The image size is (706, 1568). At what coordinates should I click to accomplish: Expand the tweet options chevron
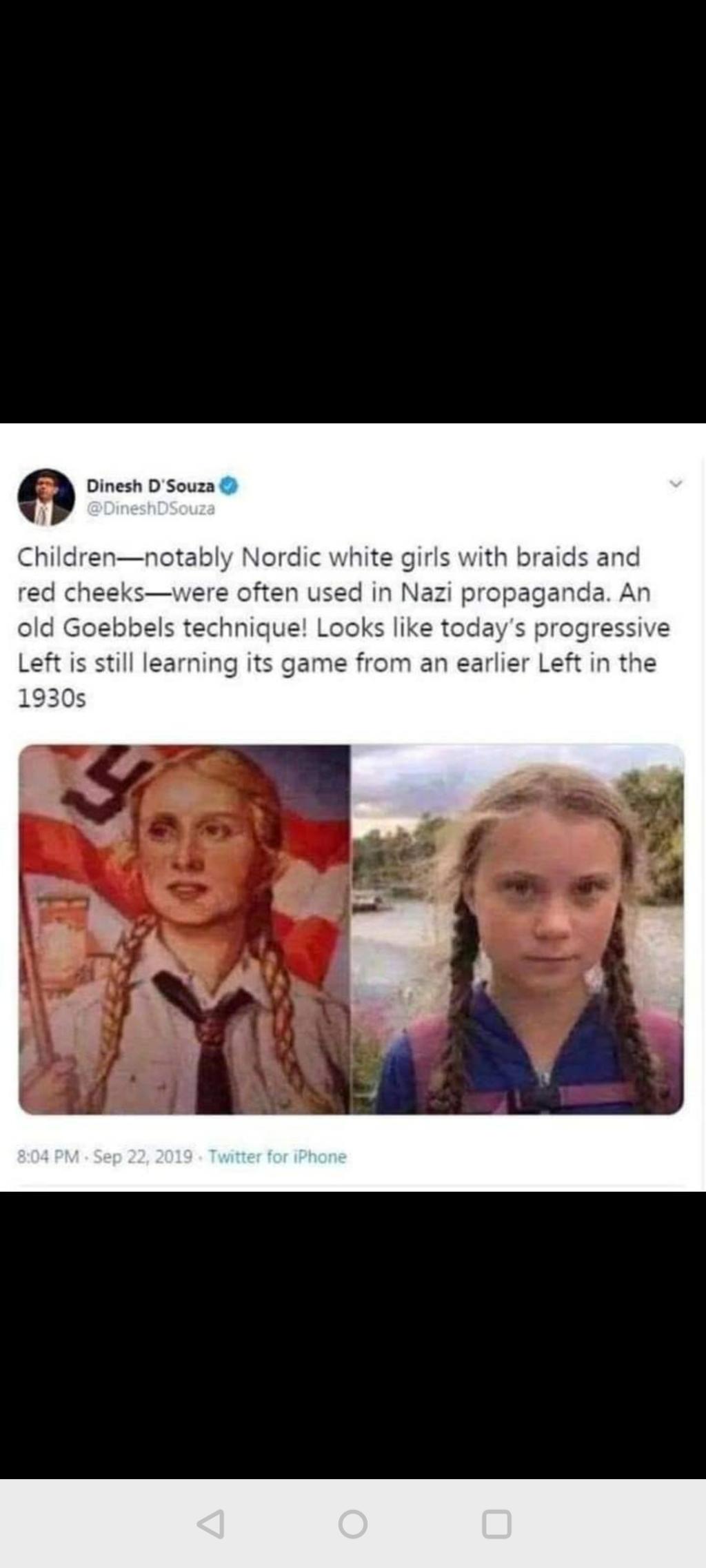click(x=676, y=484)
